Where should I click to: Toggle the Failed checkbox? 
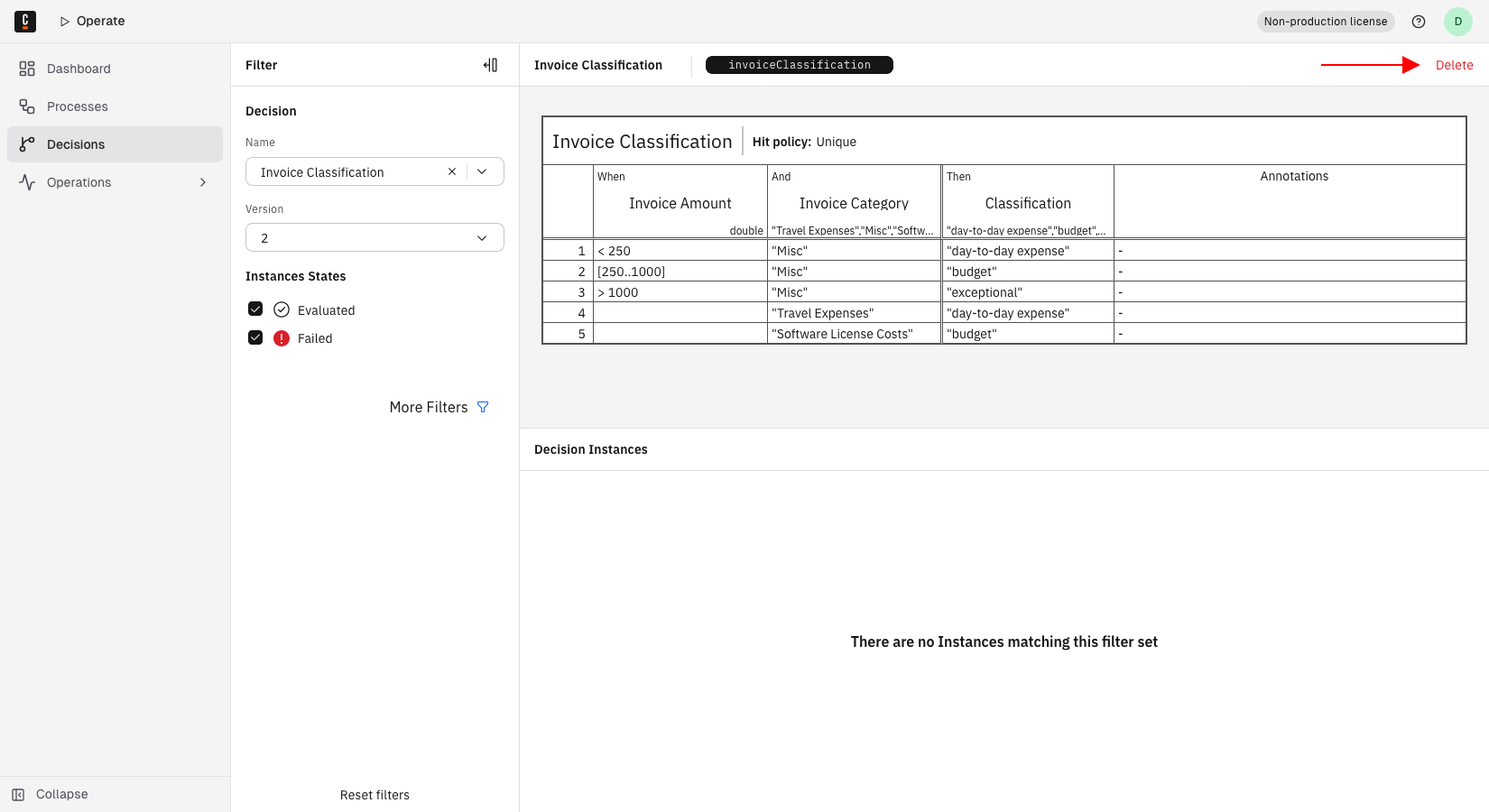(255, 338)
